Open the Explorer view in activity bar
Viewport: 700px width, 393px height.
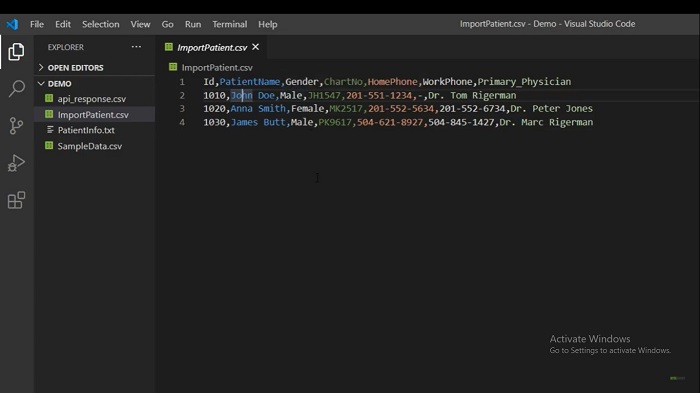point(16,52)
